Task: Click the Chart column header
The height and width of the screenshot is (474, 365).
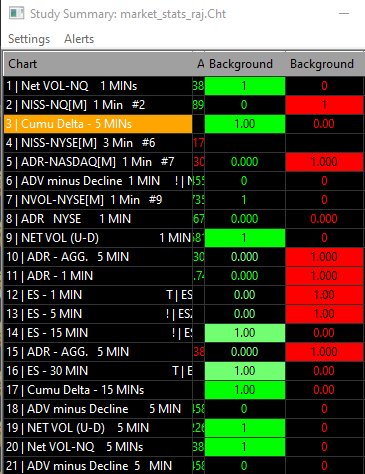Action: point(98,64)
